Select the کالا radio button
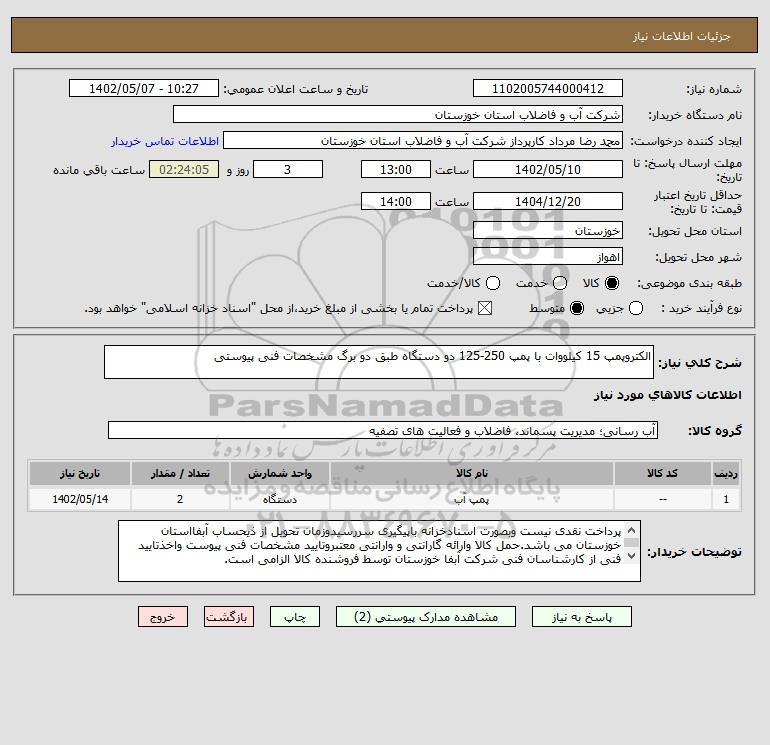Image resolution: width=770 pixels, height=745 pixels. pyautogui.click(x=612, y=283)
